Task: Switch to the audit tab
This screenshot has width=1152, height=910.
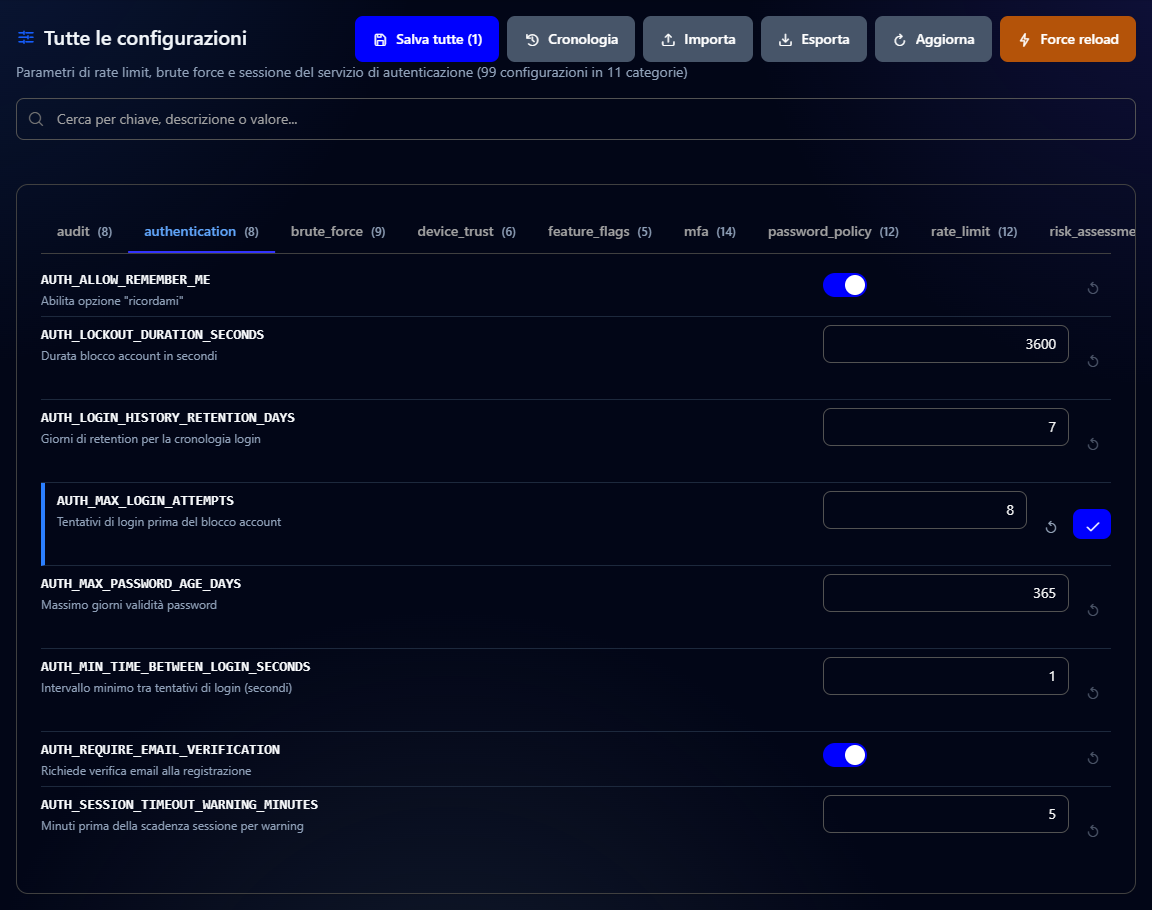Action: [x=84, y=231]
